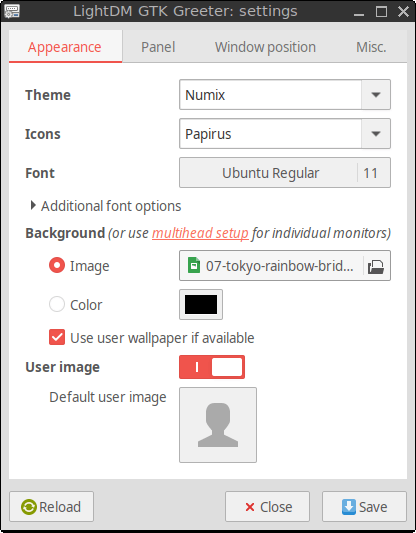416x533 pixels.
Task: Click the LightDM settings window icon in title bar
Action: pyautogui.click(x=12, y=11)
